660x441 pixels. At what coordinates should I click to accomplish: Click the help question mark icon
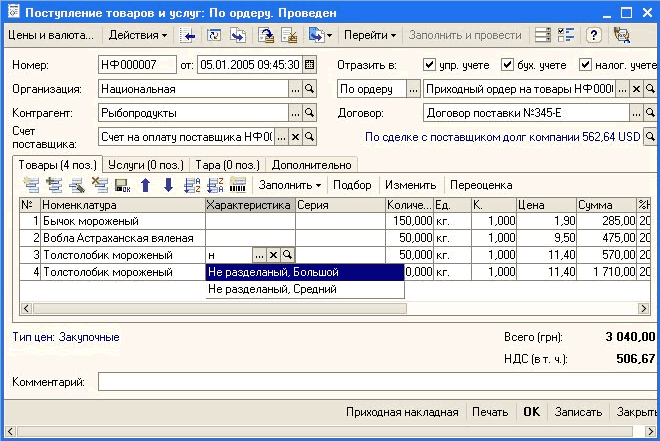click(594, 35)
